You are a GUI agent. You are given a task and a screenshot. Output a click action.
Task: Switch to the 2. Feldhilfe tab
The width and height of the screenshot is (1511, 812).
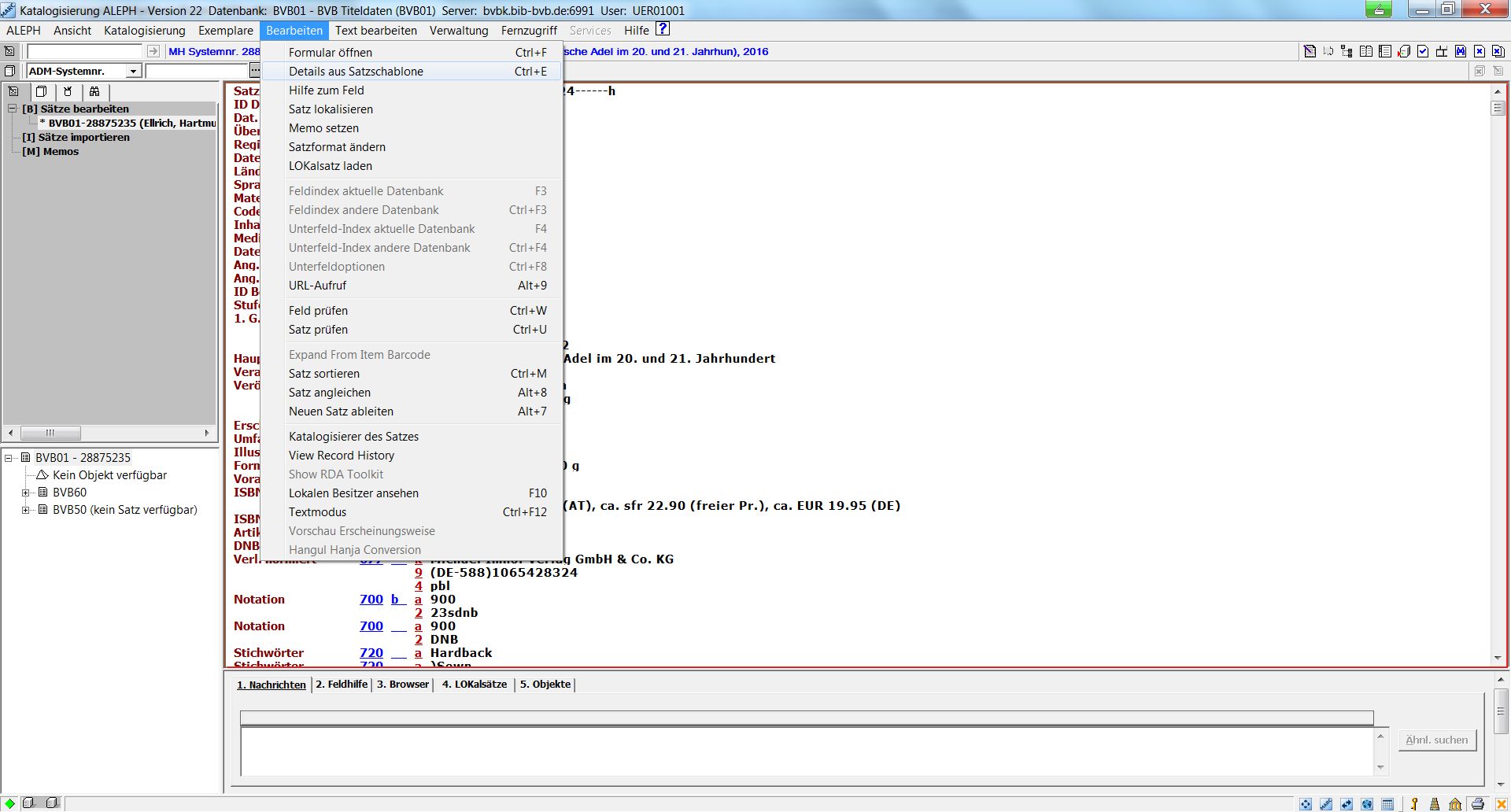(x=342, y=685)
